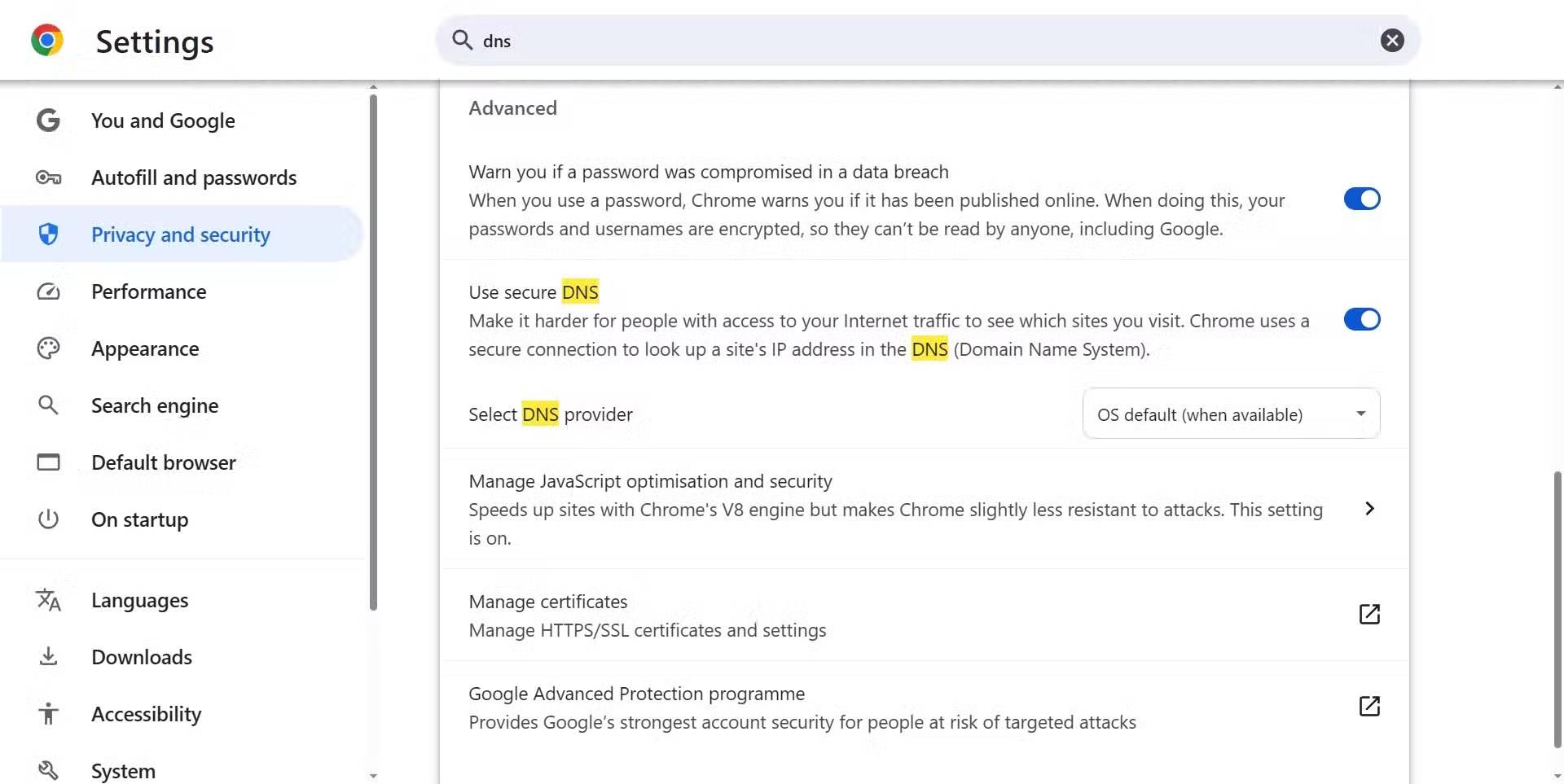Open Default browser settings

[163, 462]
